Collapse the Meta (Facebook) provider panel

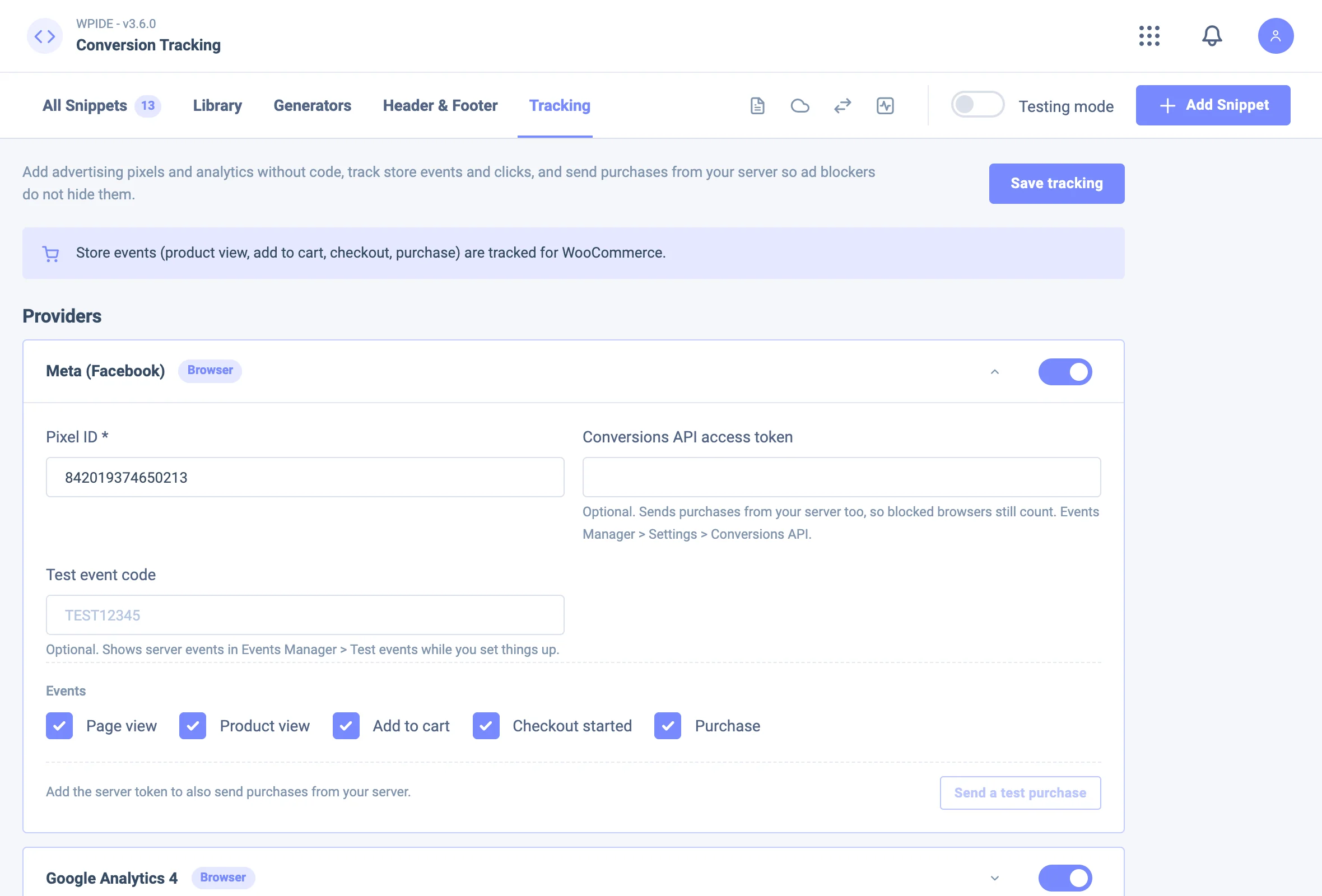[x=994, y=372]
